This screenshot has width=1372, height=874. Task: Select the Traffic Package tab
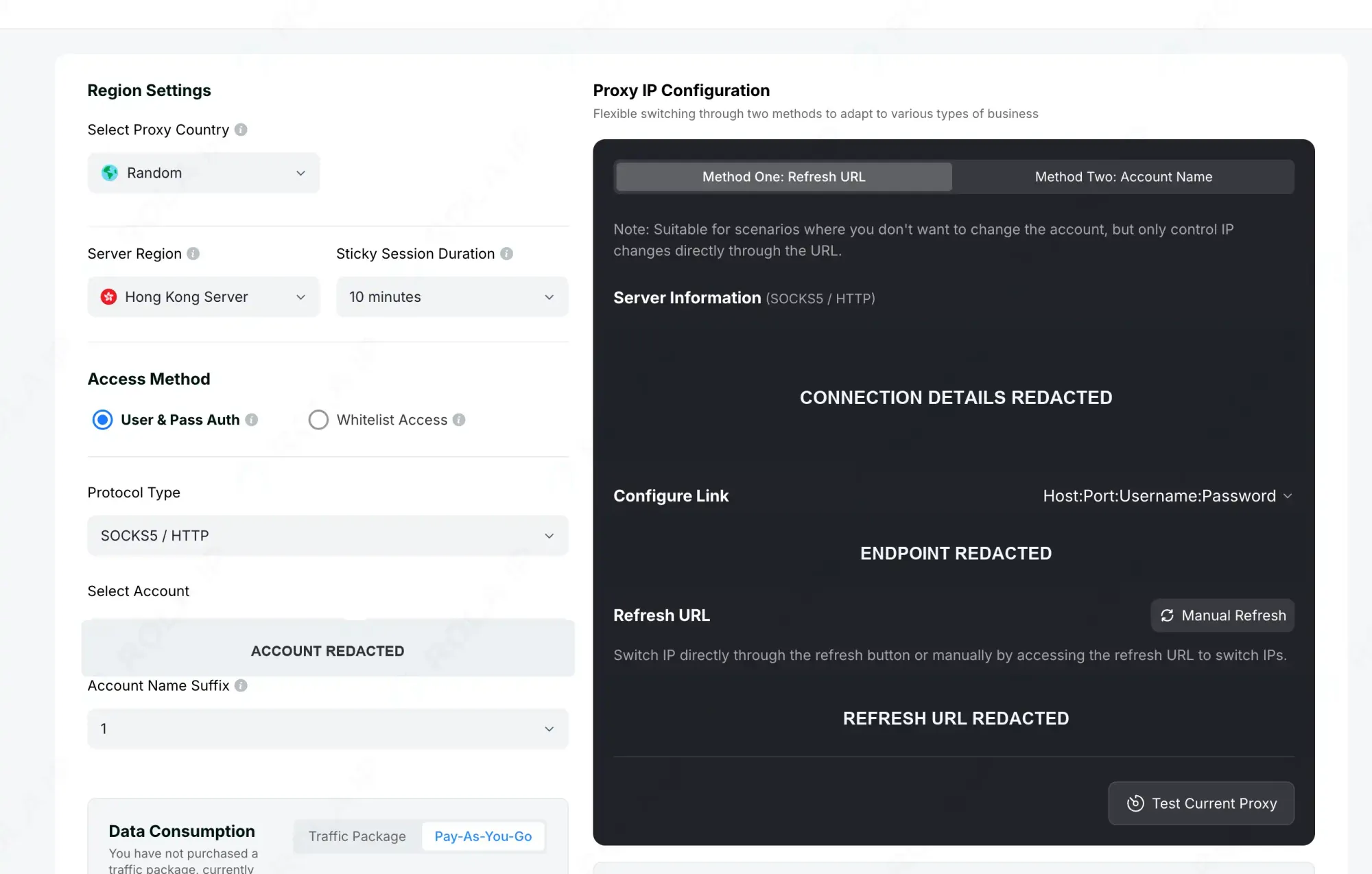[357, 836]
